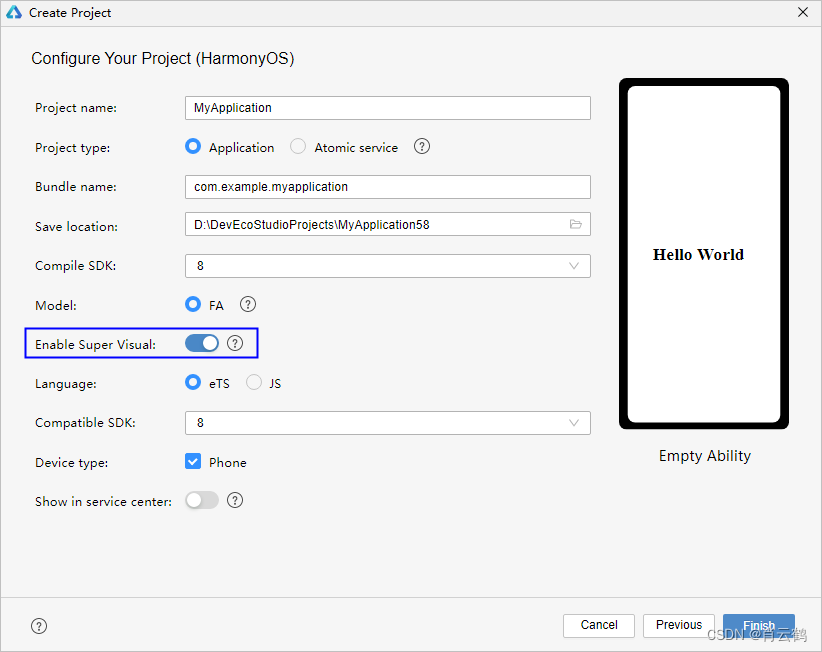The image size is (822, 652).
Task: Click the Configure Your Project (HarmonyOS) heading
Action: coord(163,59)
